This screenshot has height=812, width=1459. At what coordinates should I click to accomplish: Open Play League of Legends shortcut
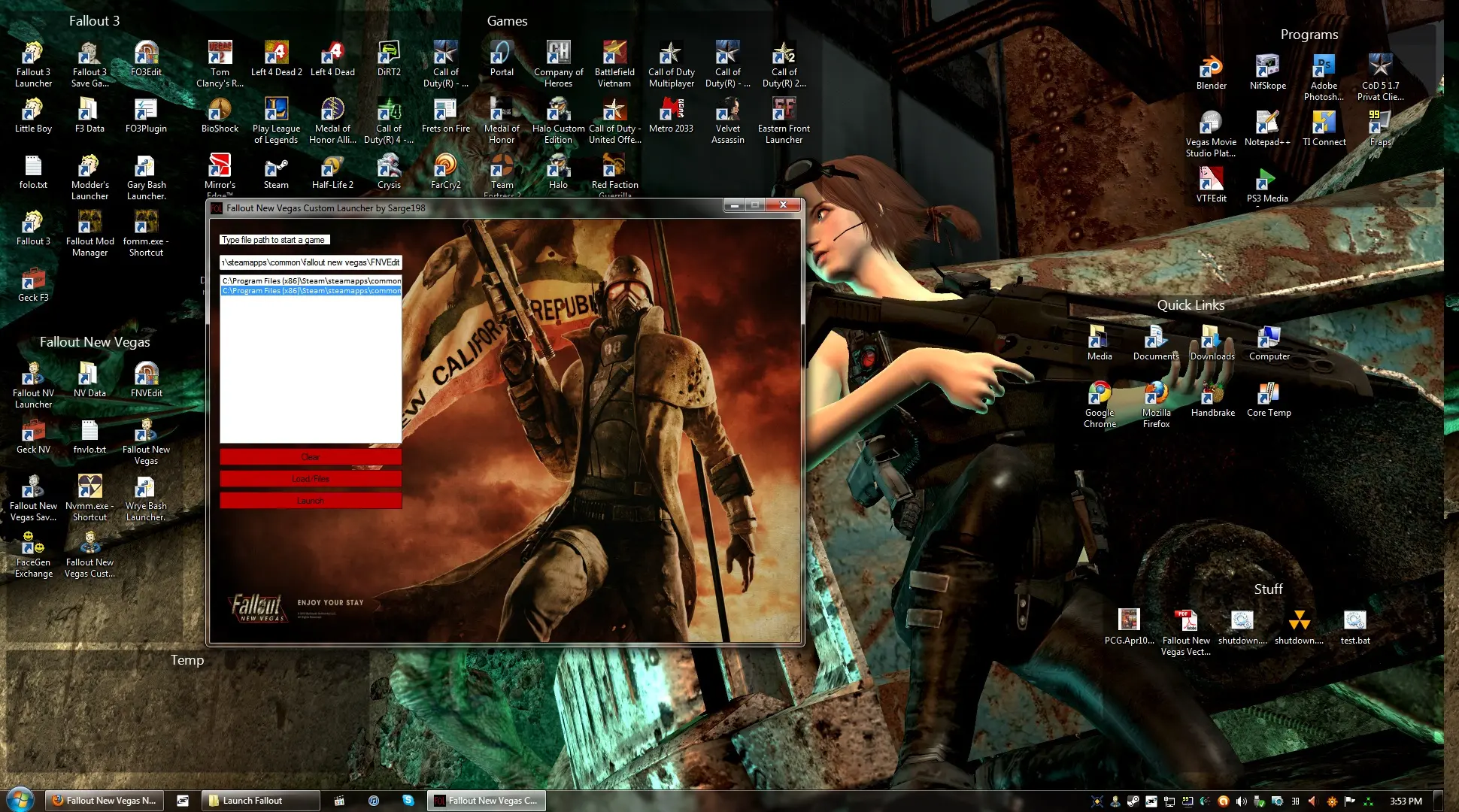(276, 120)
